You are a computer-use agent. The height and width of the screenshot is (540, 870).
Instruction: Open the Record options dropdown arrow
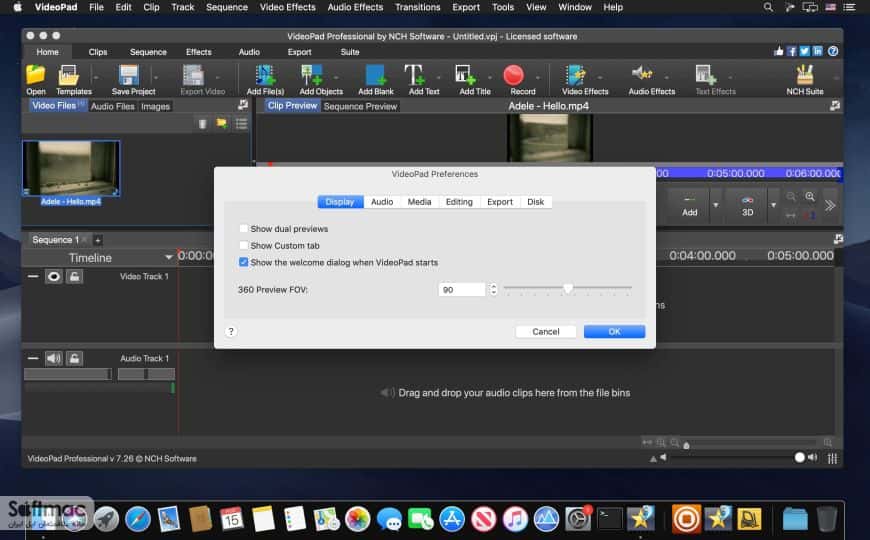click(538, 78)
